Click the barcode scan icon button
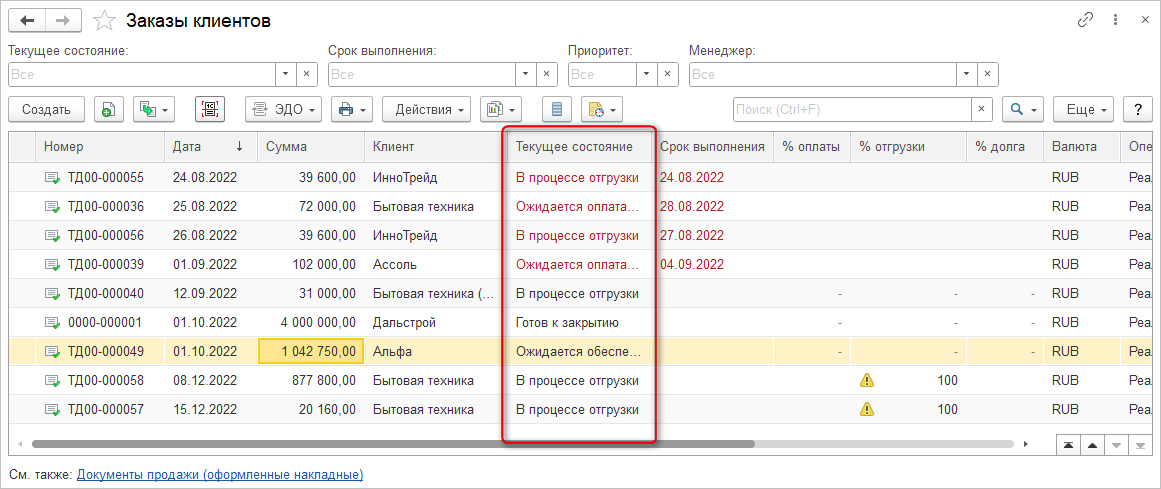This screenshot has height=489, width=1161. point(210,110)
